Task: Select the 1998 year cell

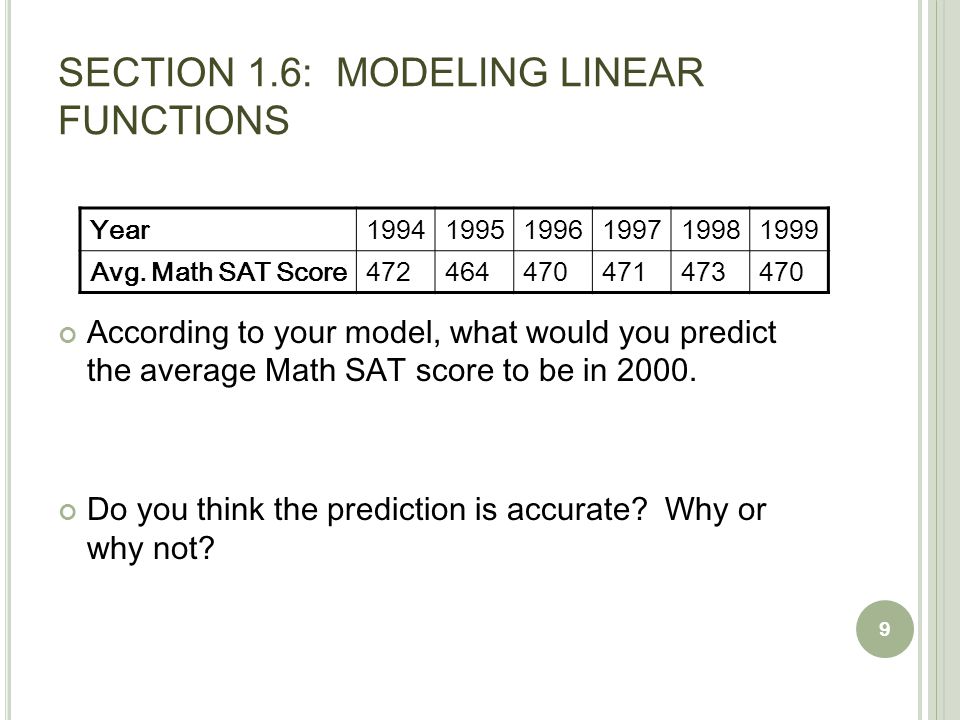Action: pyautogui.click(x=710, y=230)
